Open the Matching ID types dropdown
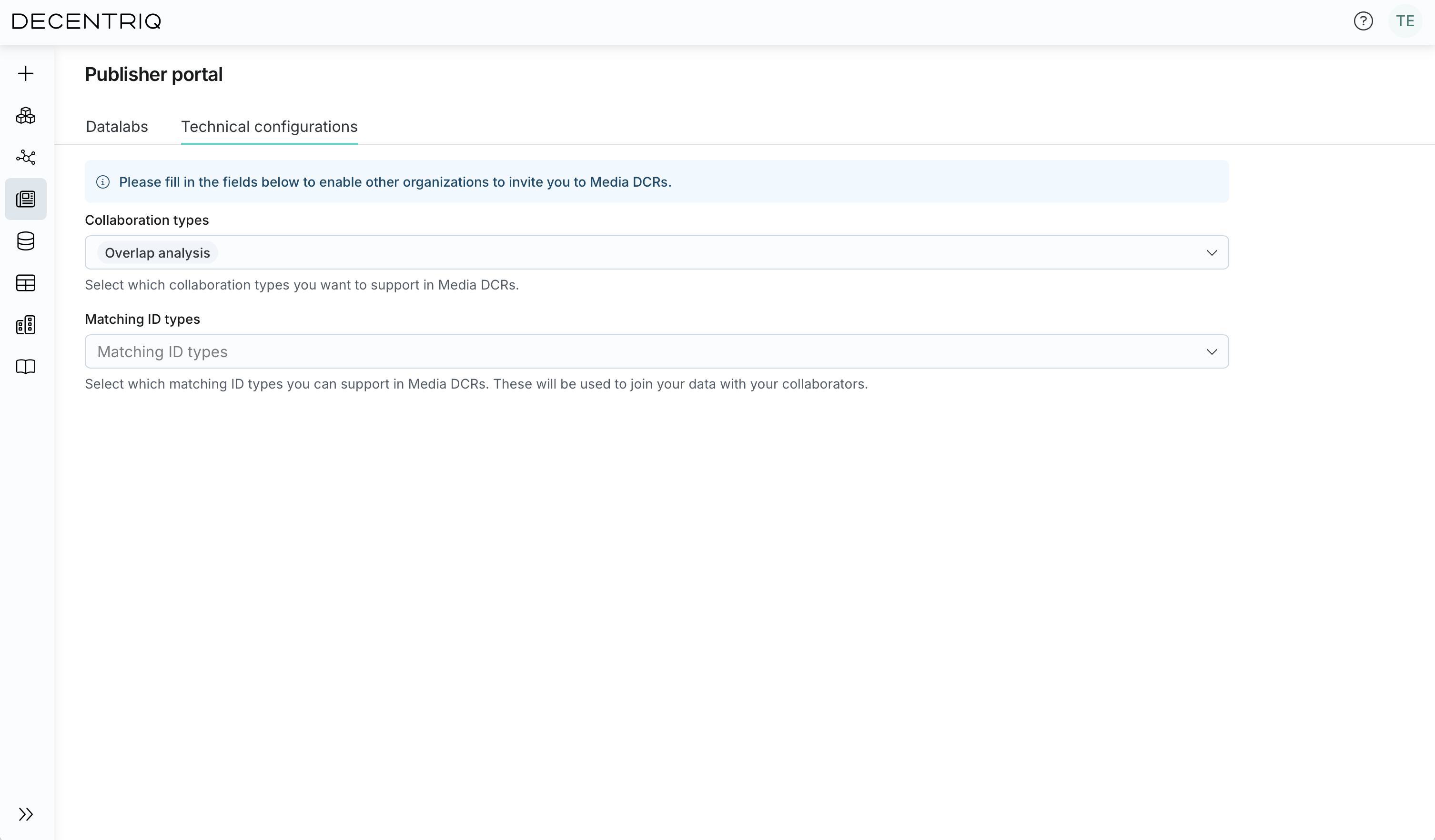 (x=1212, y=351)
